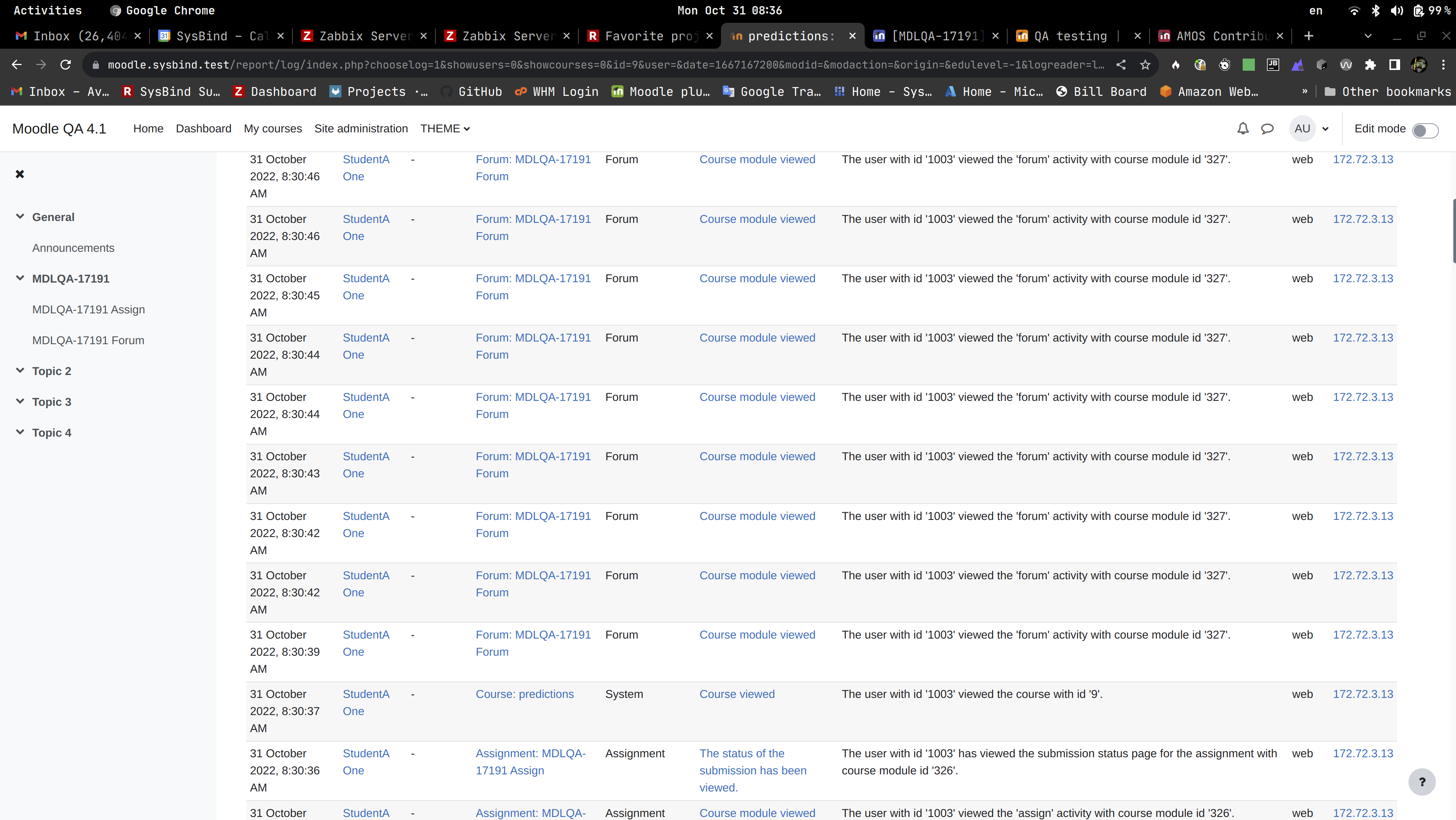Screen dimensions: 1456x820
Task: Open the help question mark button
Action: pos(1422,782)
